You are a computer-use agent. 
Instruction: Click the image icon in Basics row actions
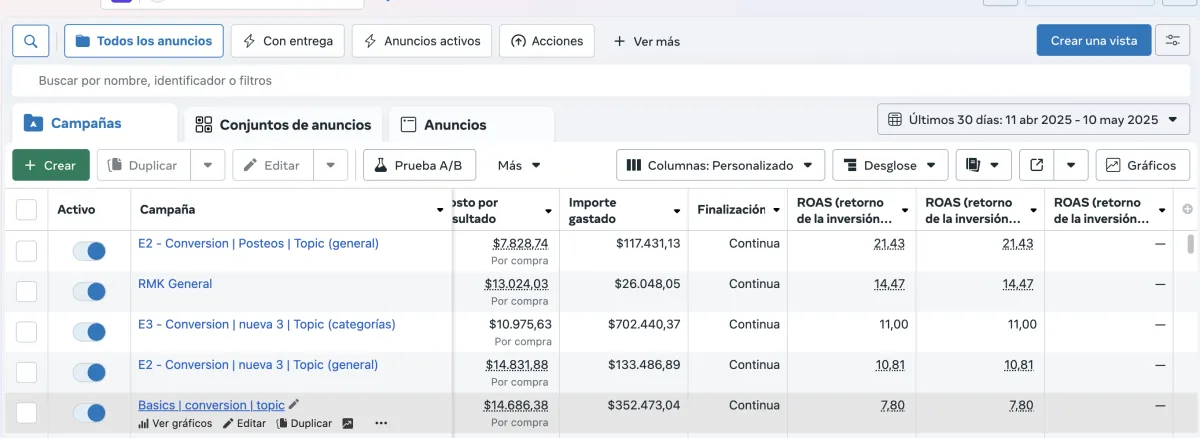[x=348, y=423]
